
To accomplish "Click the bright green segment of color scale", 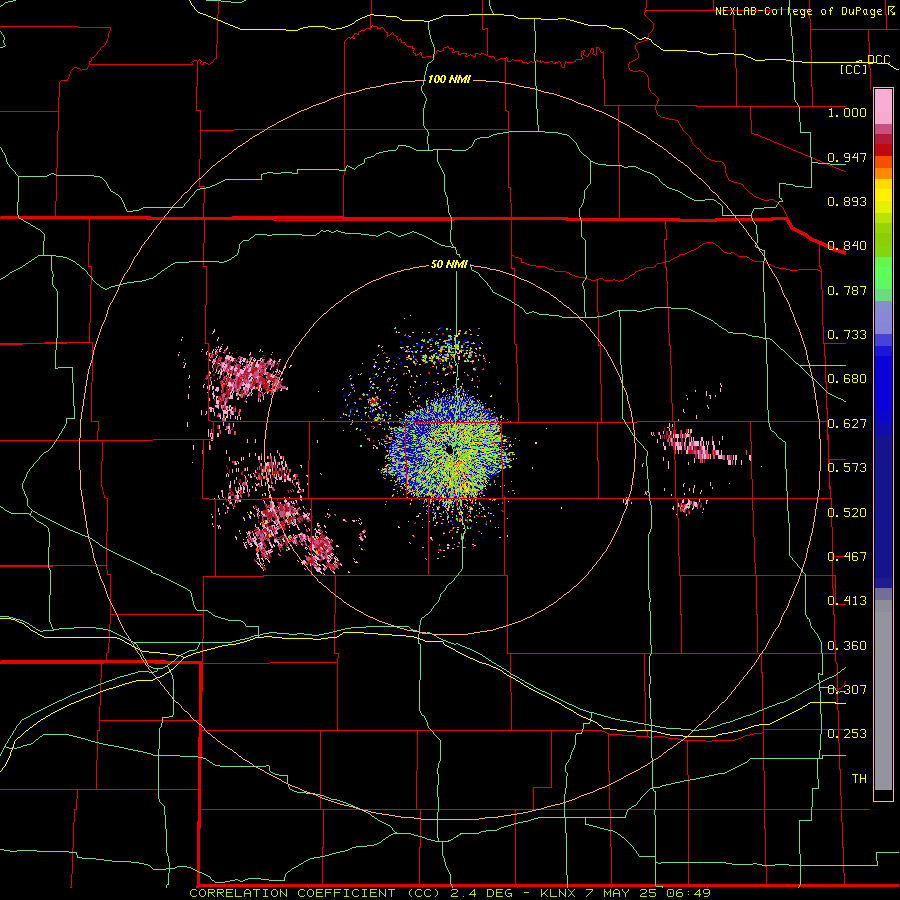I will coord(883,273).
